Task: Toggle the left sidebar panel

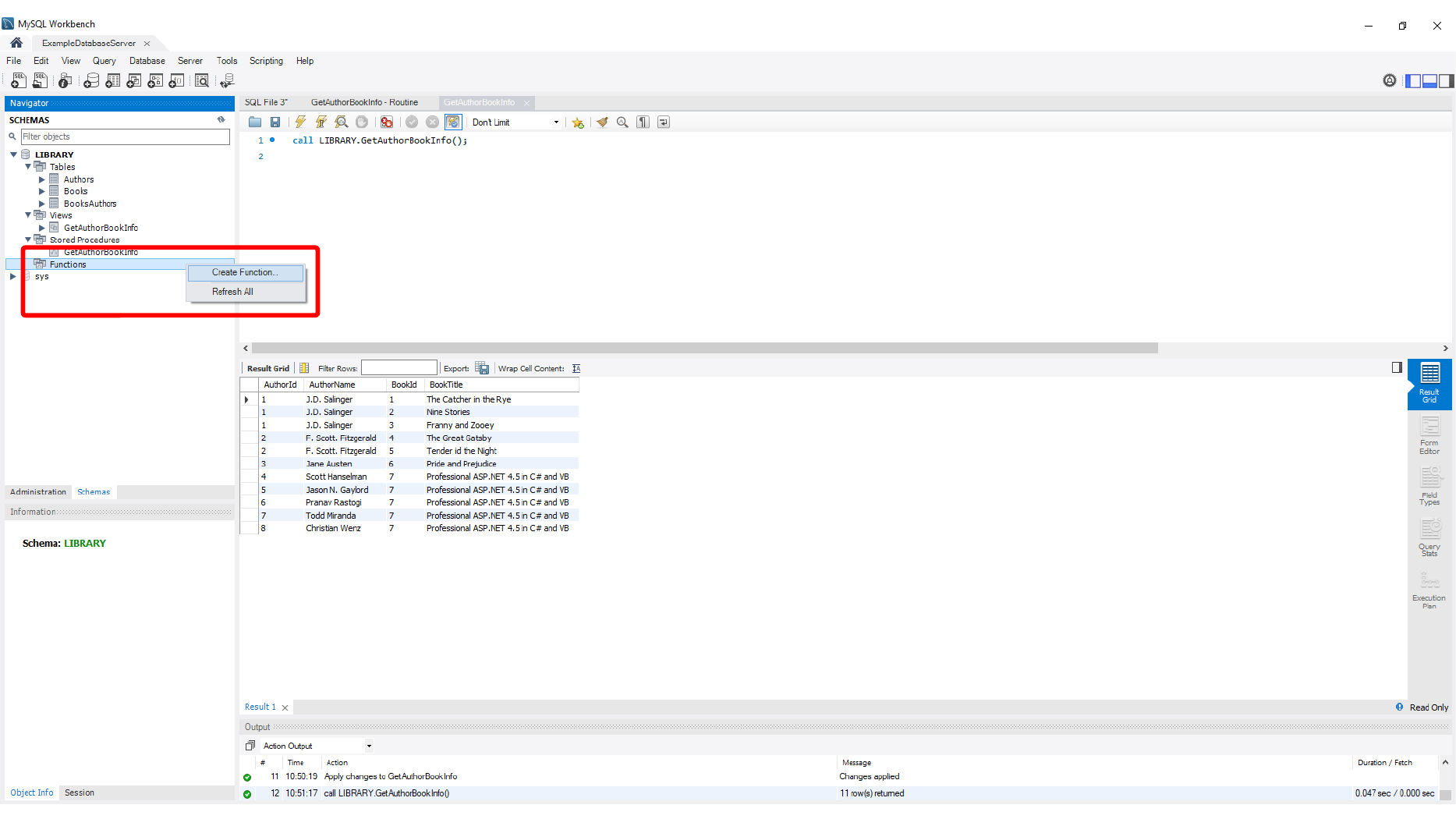Action: tap(1412, 80)
